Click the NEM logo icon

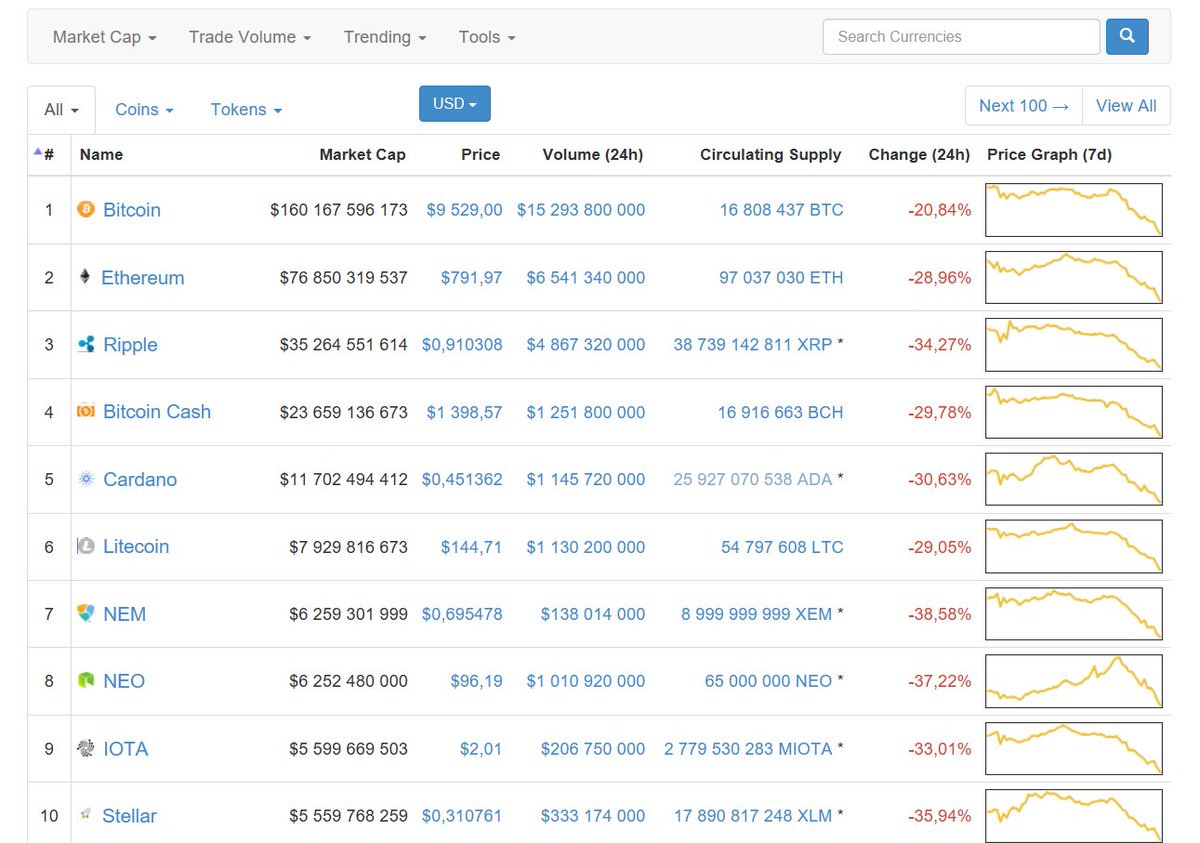tap(86, 614)
